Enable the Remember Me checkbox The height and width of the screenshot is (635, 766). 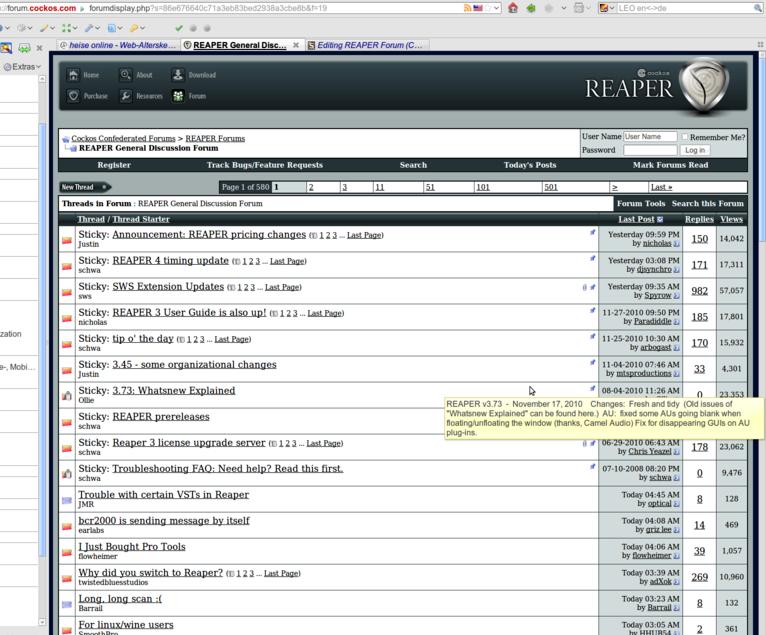[684, 137]
